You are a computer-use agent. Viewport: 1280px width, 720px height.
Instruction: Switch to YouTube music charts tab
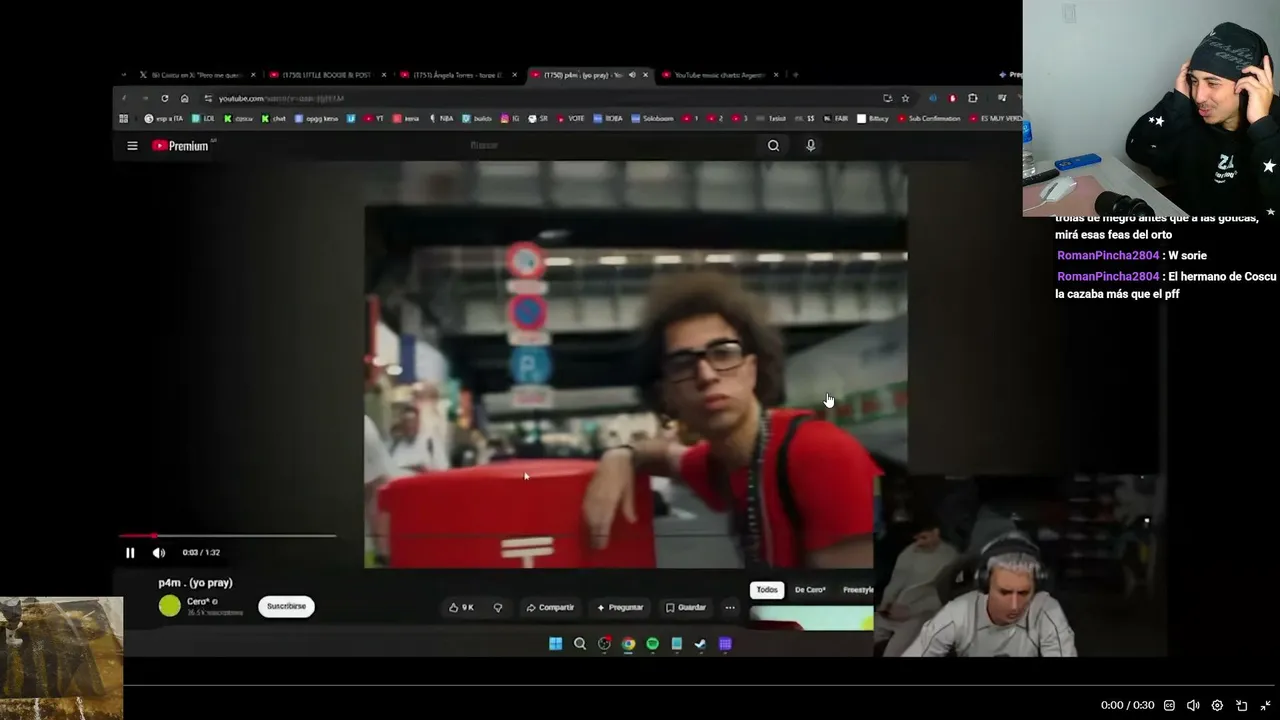(x=721, y=75)
